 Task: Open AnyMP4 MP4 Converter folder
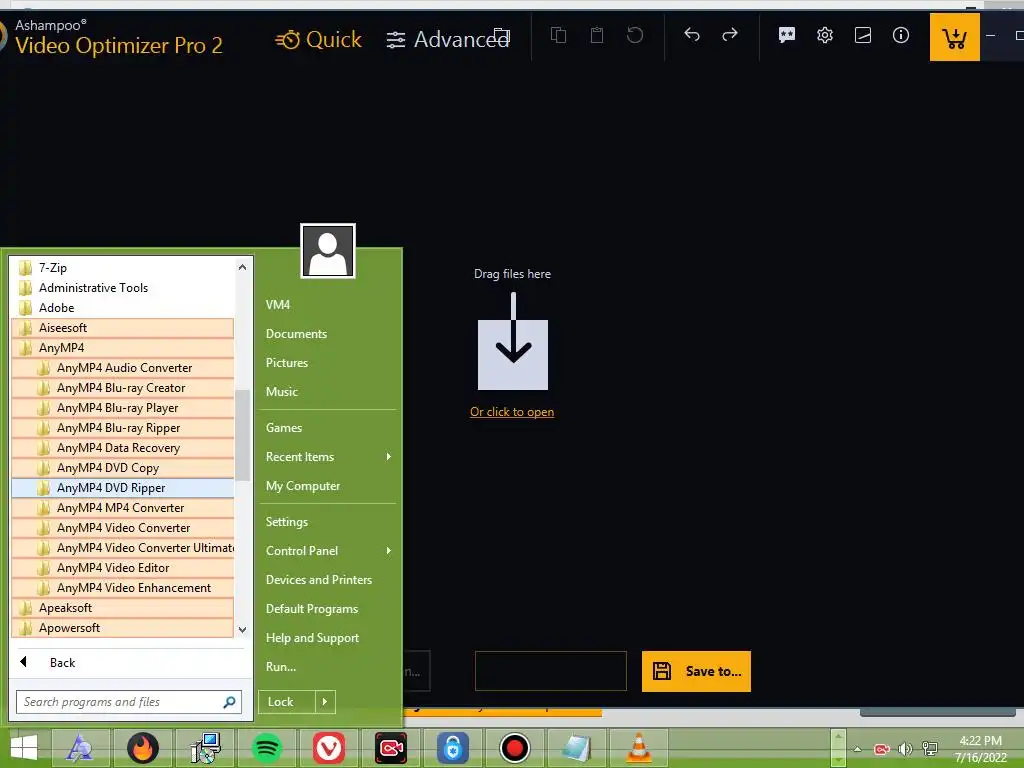(x=123, y=508)
